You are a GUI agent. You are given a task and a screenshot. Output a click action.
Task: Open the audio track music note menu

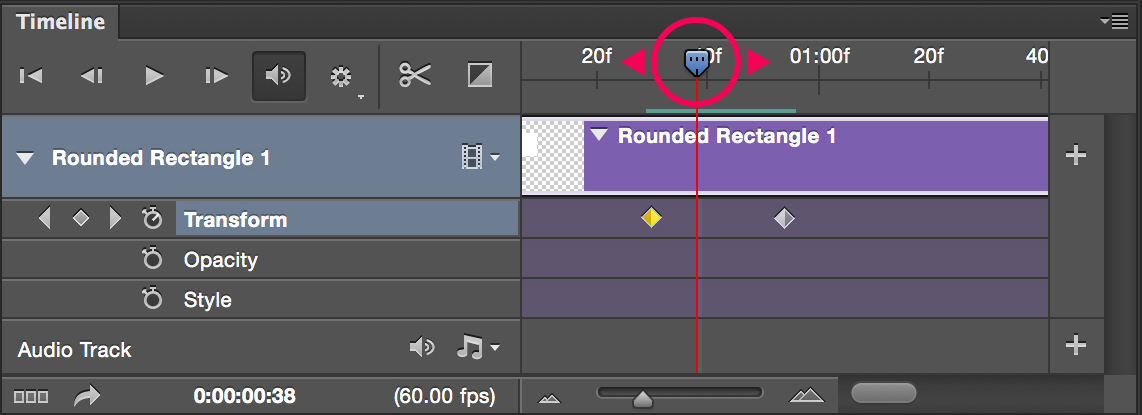click(477, 348)
